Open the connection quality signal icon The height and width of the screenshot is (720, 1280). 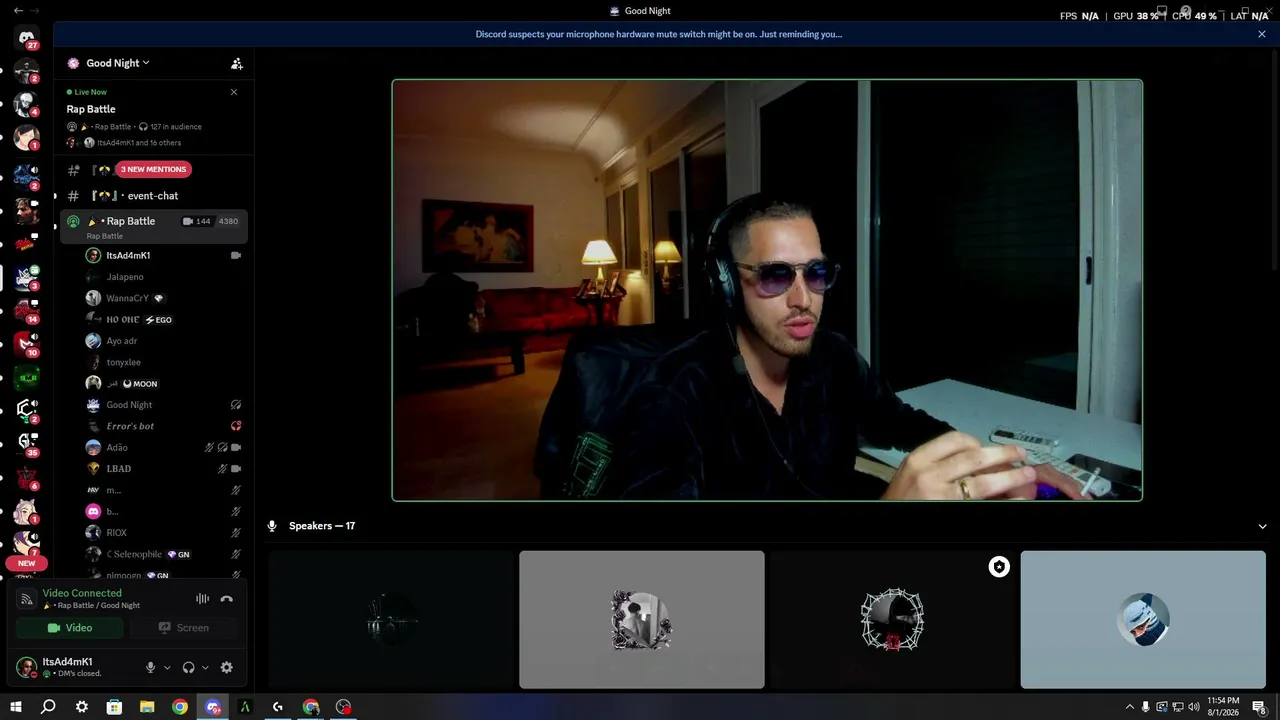click(x=27, y=599)
